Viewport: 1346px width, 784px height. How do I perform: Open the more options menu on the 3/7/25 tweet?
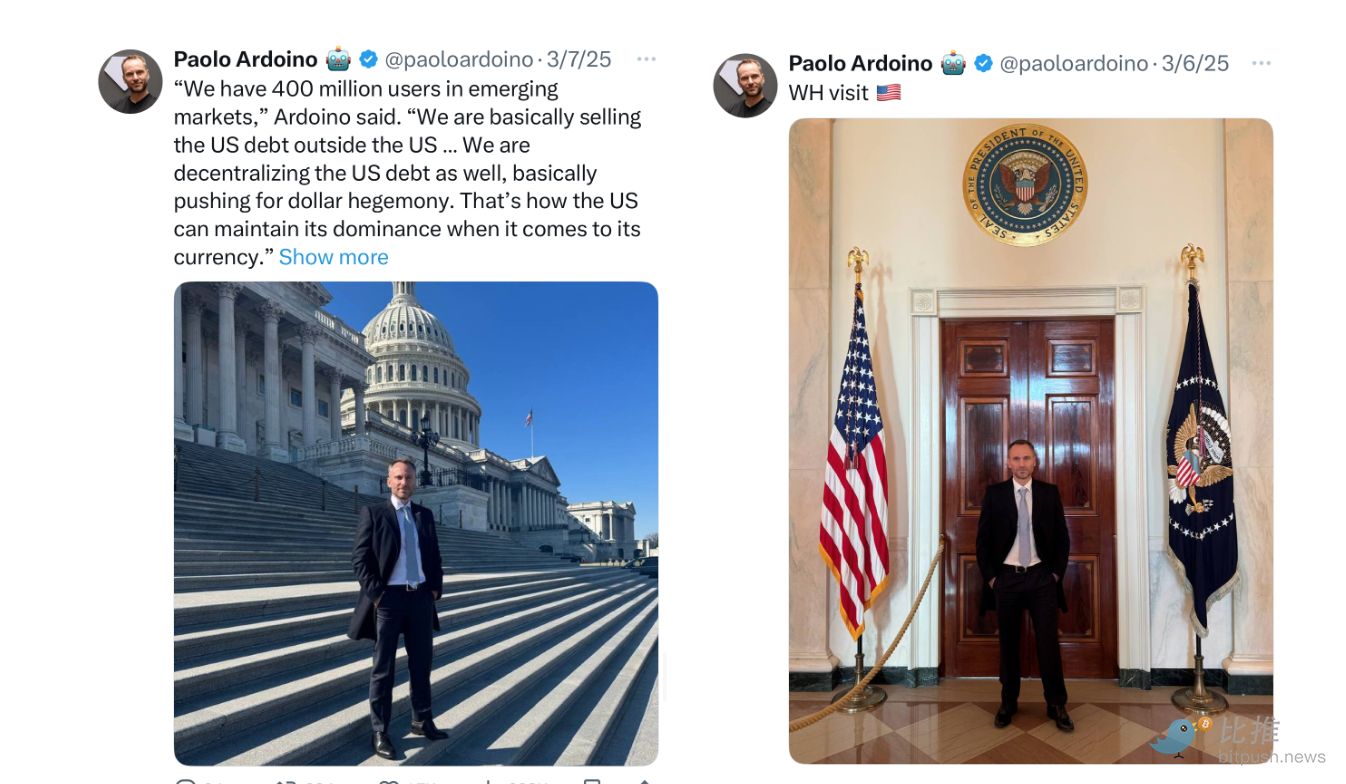(x=646, y=59)
